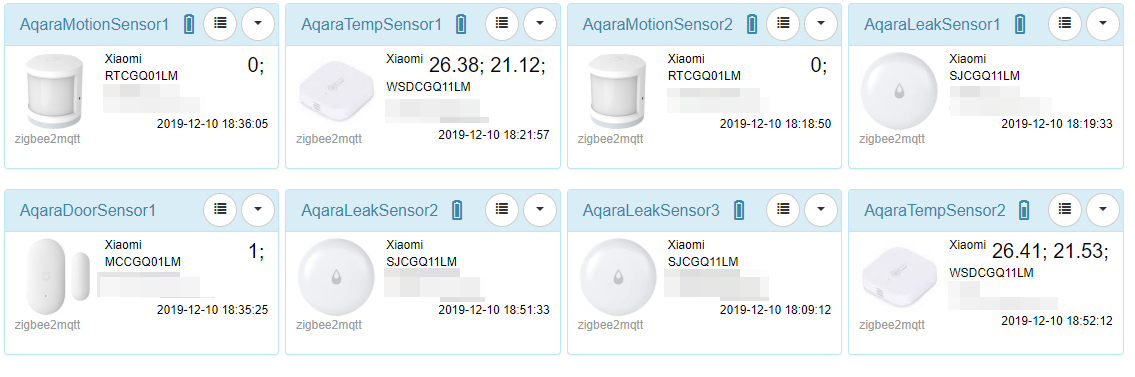The height and width of the screenshot is (377, 1135).
Task: Open dropdown menu for AqaraMotionSensor2
Action: [821, 24]
